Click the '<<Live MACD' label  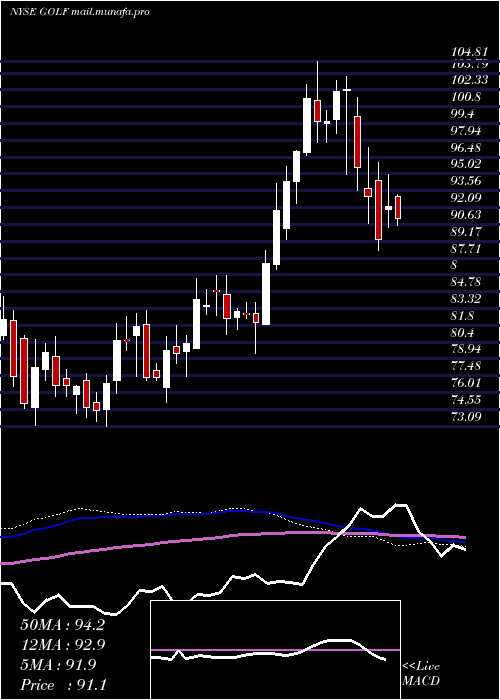pyautogui.click(x=421, y=673)
